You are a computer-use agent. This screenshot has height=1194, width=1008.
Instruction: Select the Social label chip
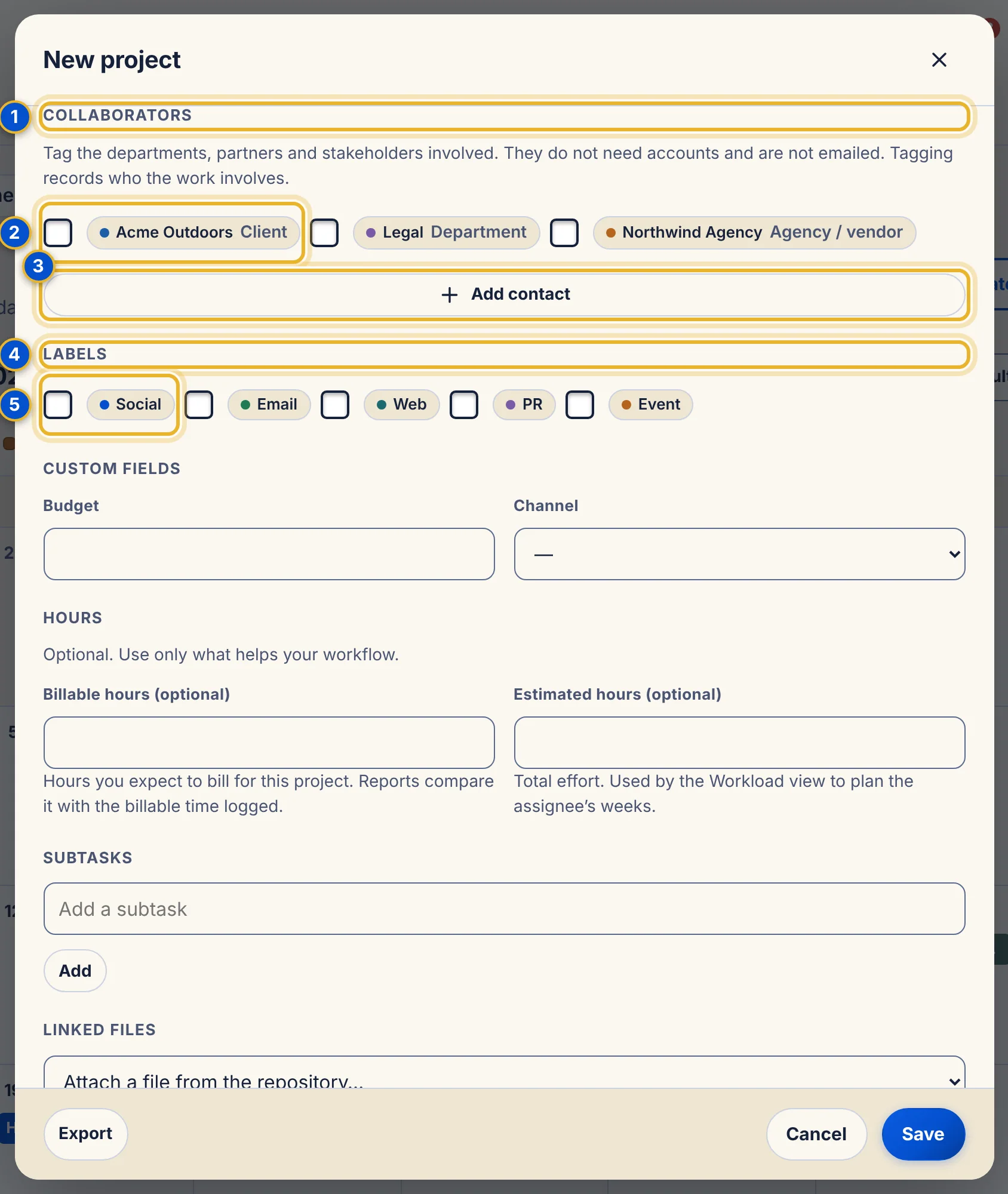(130, 405)
